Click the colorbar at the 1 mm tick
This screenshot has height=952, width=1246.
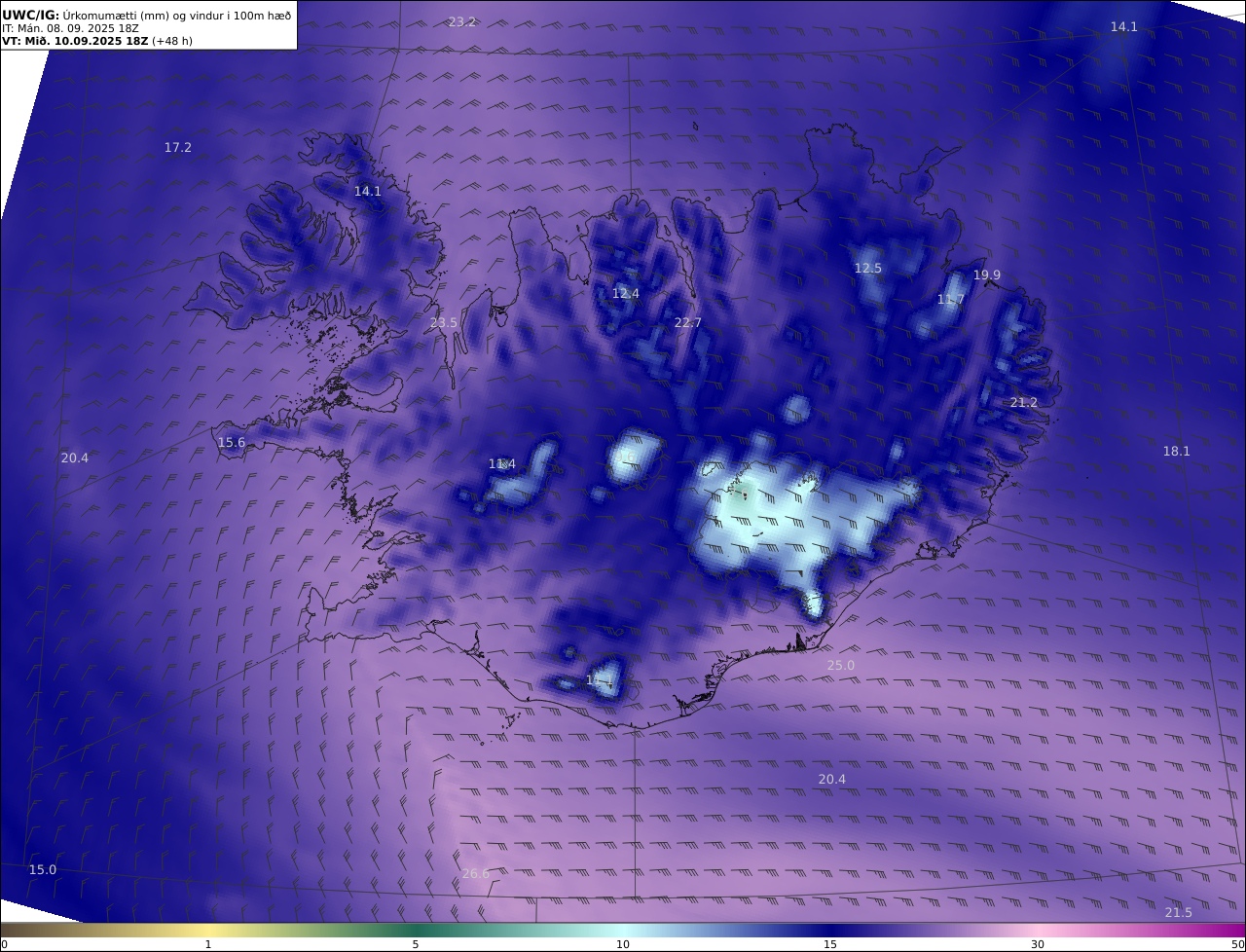tap(208, 931)
